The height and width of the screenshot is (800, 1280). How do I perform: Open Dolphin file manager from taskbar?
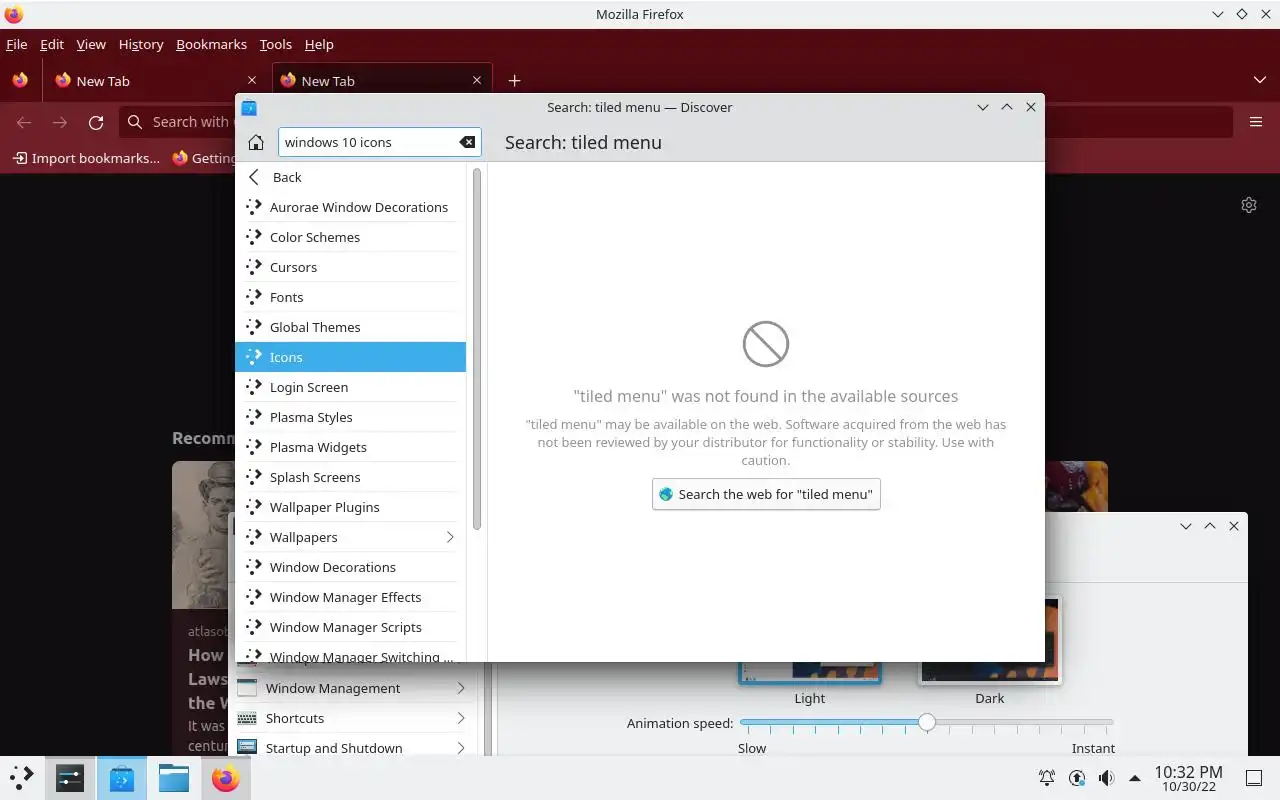pyautogui.click(x=174, y=777)
